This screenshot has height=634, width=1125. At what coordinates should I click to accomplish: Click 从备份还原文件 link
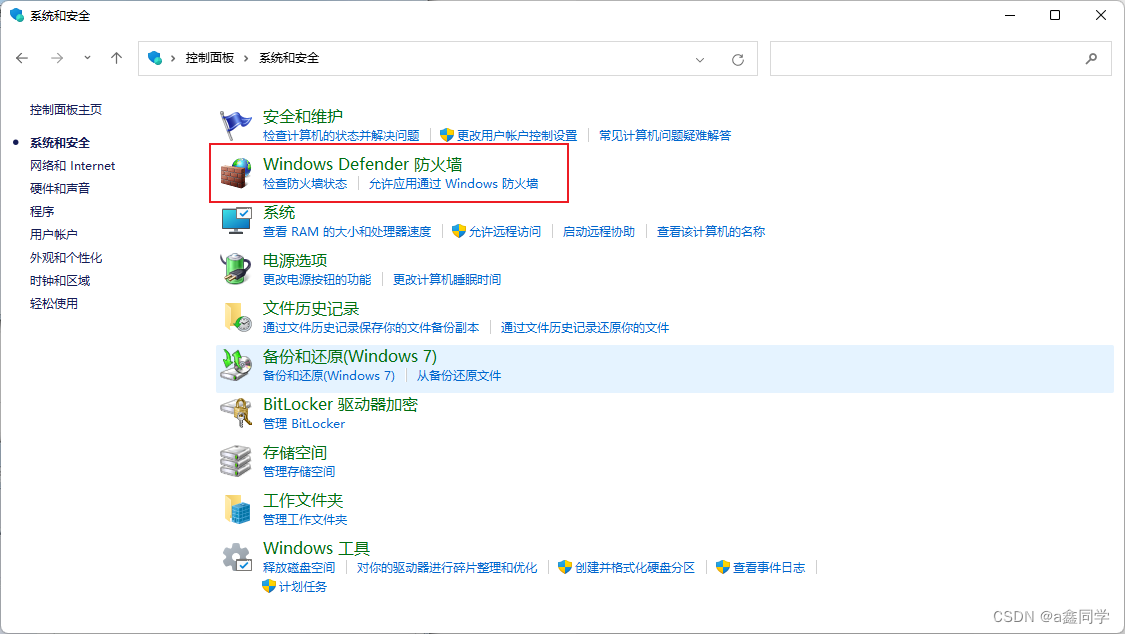[459, 376]
